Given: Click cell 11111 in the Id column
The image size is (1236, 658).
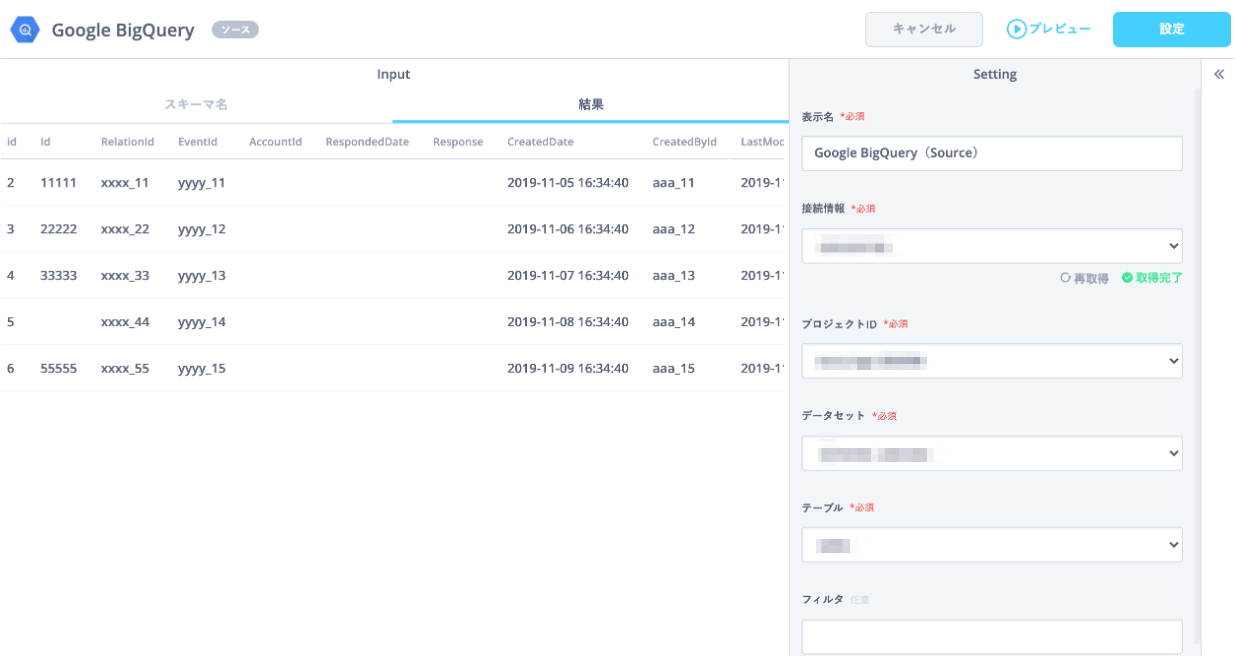Looking at the screenshot, I should click(58, 183).
